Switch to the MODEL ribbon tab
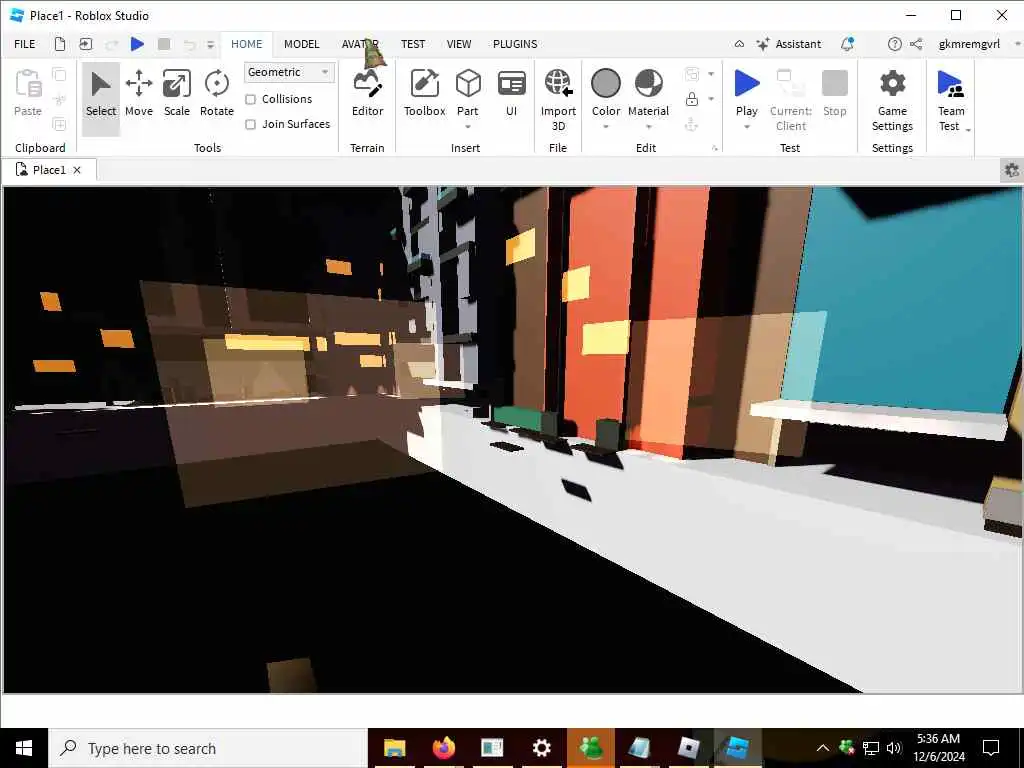Screen dimensions: 1024x768 [301, 44]
